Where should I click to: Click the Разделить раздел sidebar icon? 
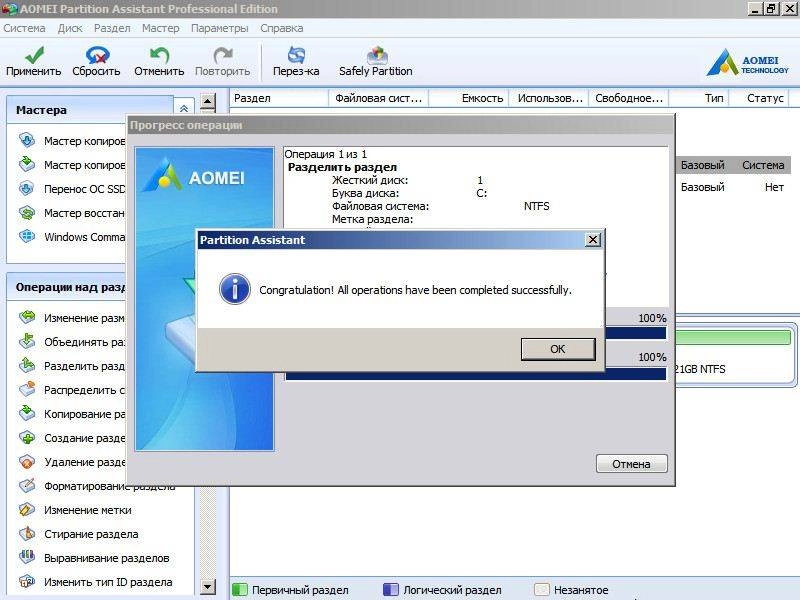coord(27,365)
